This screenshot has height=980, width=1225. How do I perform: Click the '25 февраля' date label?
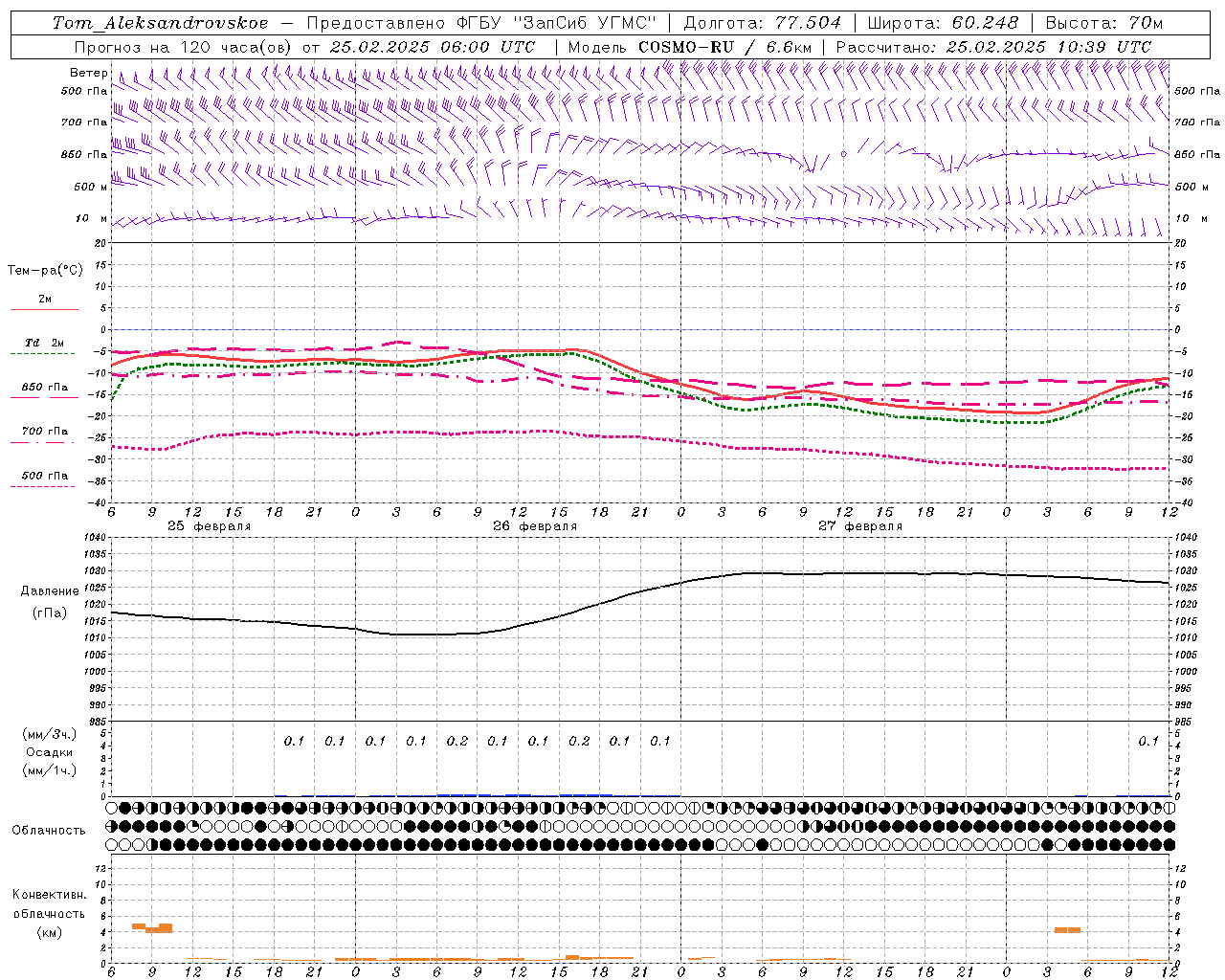point(210,525)
